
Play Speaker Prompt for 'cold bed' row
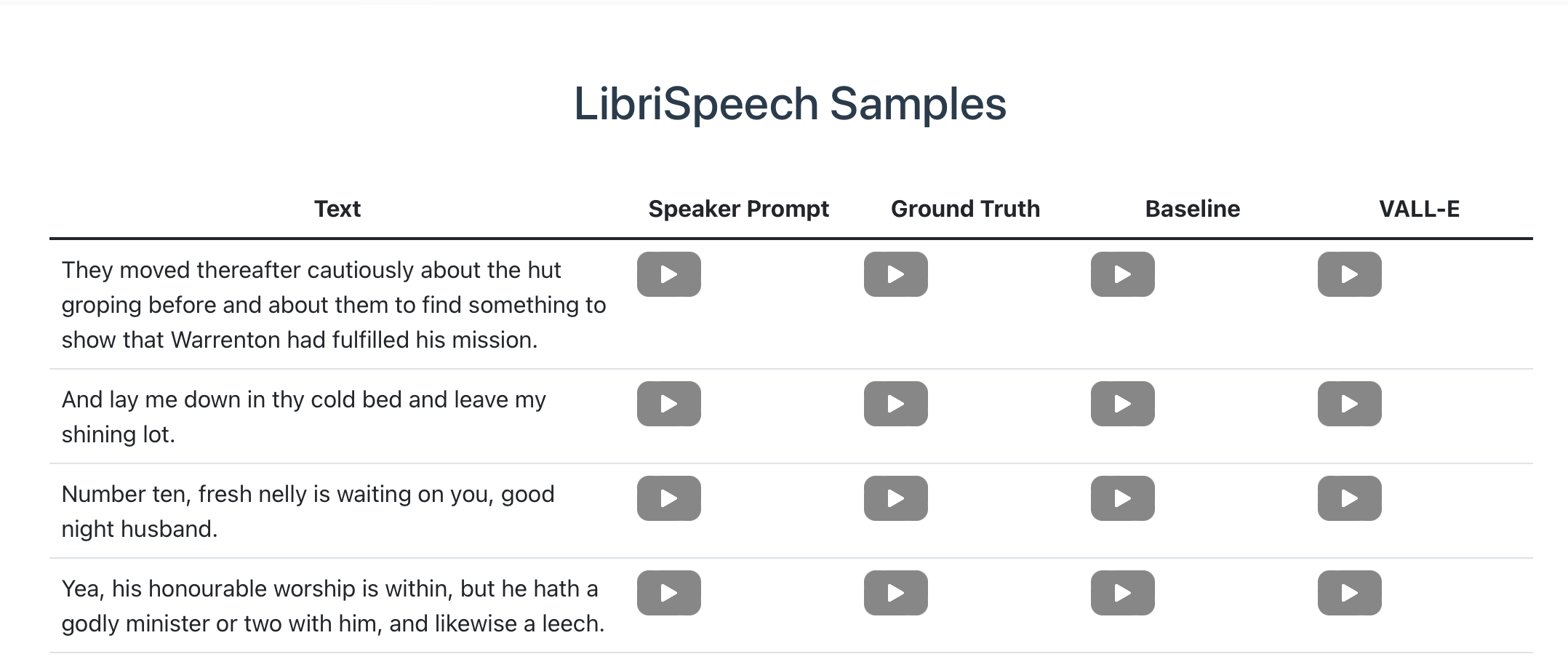[x=669, y=404]
